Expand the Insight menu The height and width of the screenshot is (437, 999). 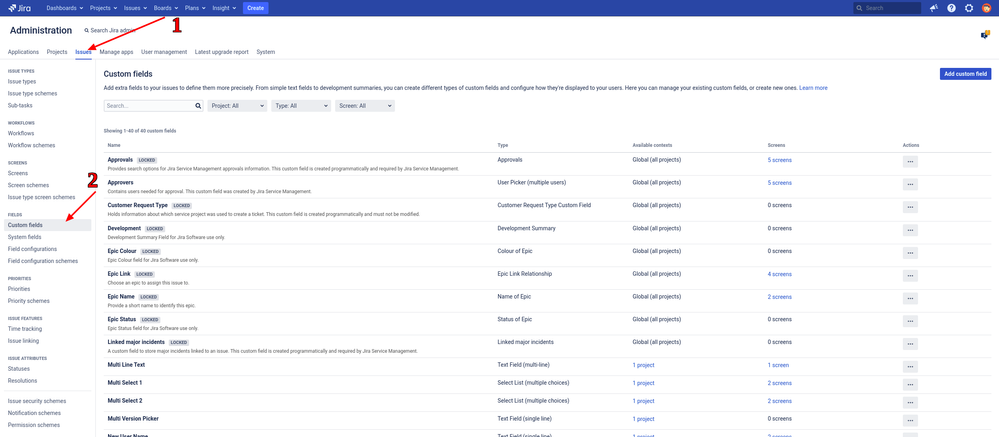point(226,8)
